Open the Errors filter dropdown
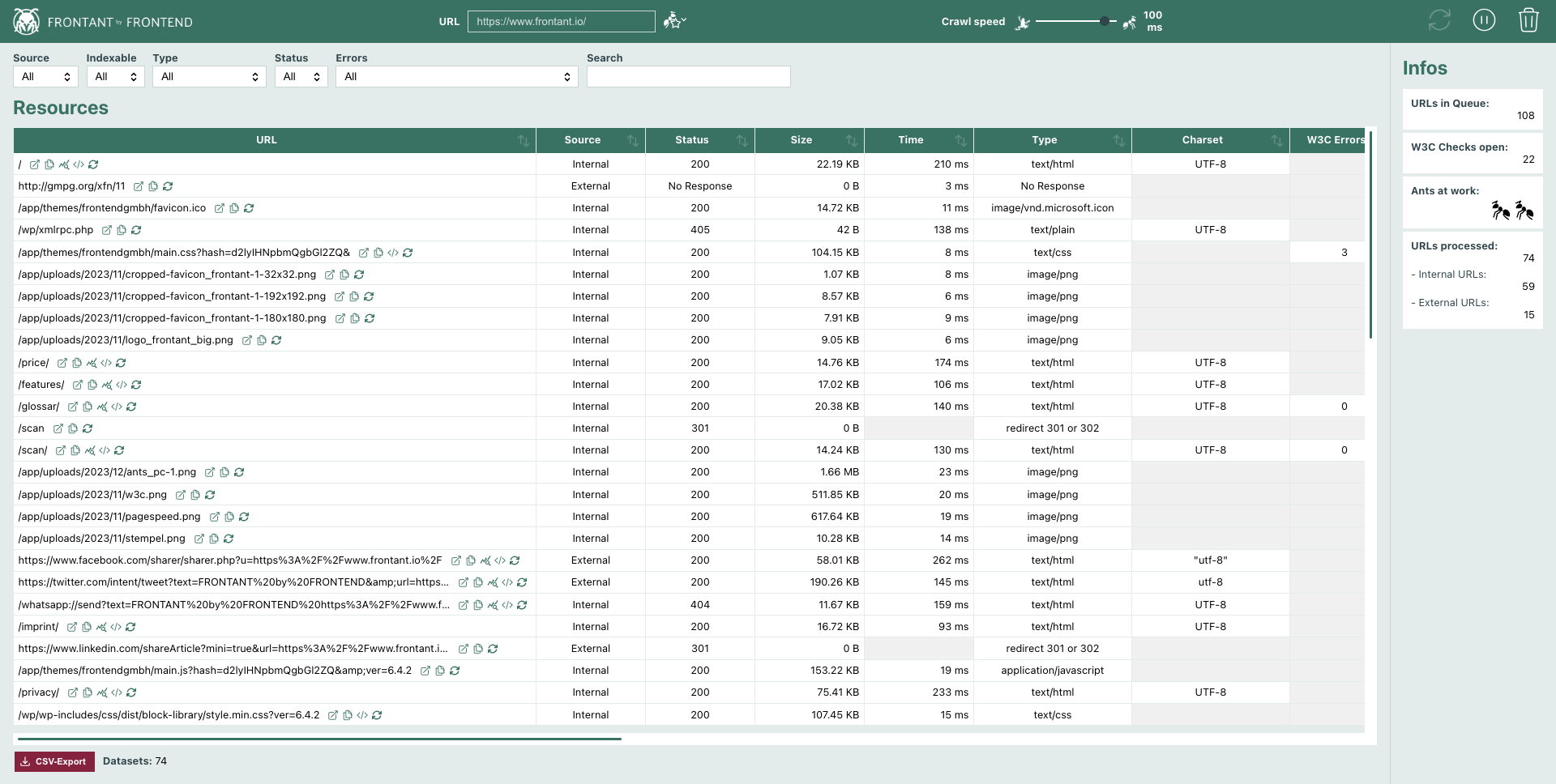This screenshot has height=784, width=1556. point(456,76)
